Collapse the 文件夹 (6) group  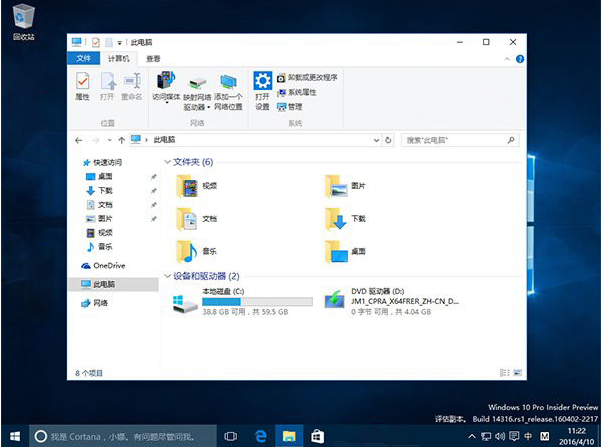click(167, 161)
